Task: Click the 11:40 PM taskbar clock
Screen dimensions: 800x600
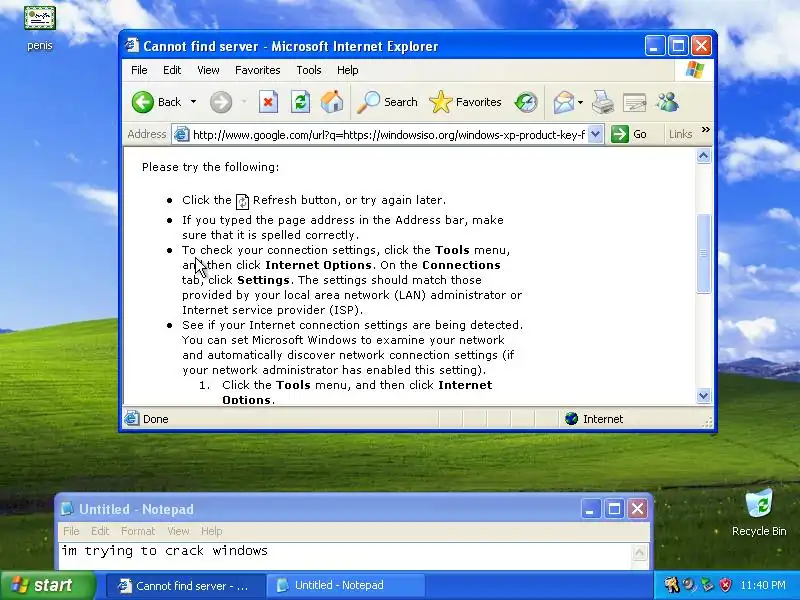Action: [x=763, y=585]
